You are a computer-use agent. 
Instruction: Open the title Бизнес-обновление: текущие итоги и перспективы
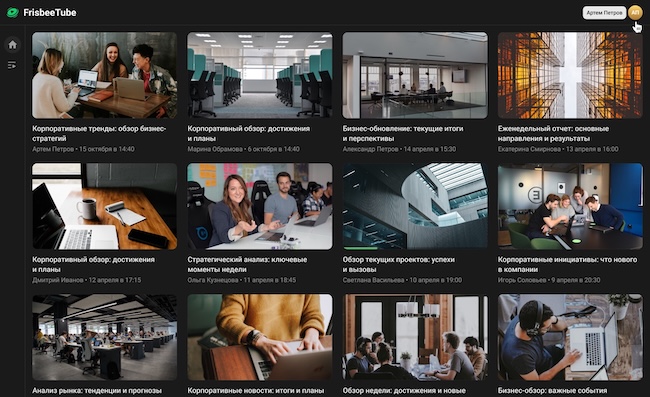pyautogui.click(x=403, y=133)
